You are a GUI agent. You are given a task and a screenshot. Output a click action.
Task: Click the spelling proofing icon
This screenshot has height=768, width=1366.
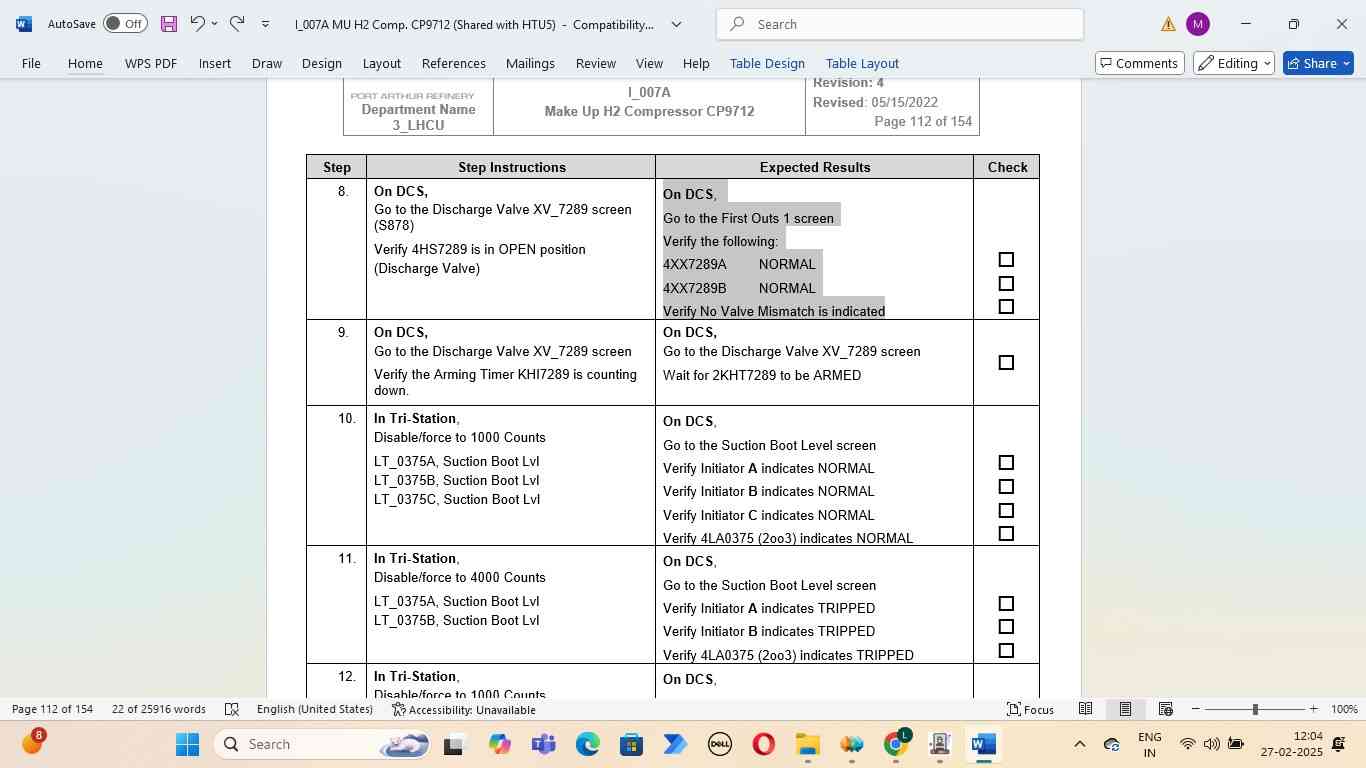[232, 709]
